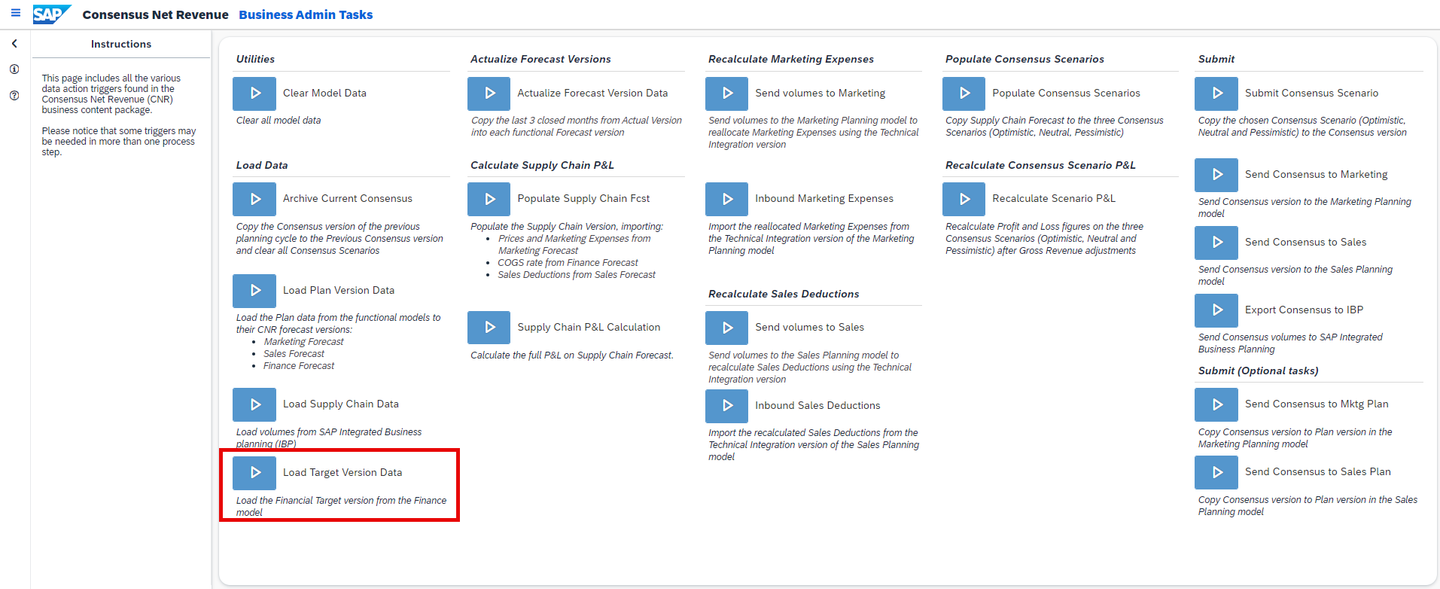Image resolution: width=1440 pixels, height=589 pixels.
Task: Run the Send volumes to Sales trigger
Action: coord(726,327)
